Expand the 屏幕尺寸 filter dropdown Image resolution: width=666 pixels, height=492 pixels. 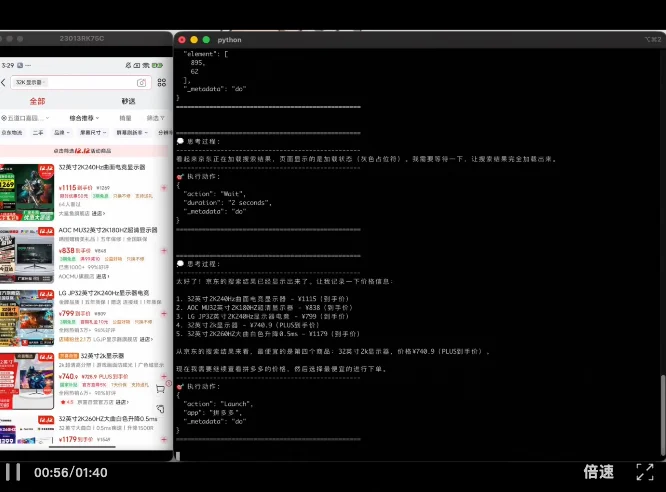(93, 133)
